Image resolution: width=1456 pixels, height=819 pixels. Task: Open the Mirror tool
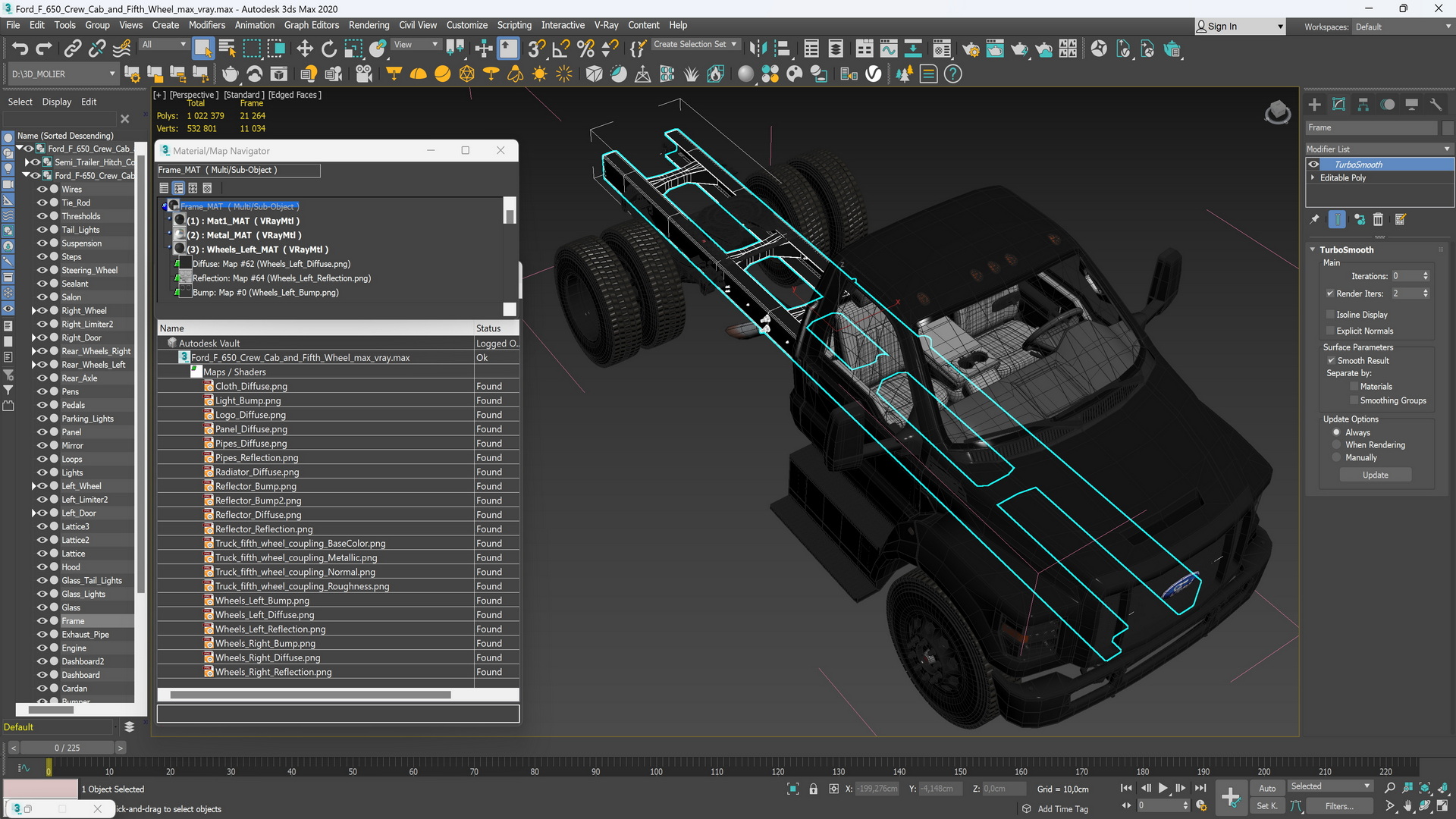(757, 49)
